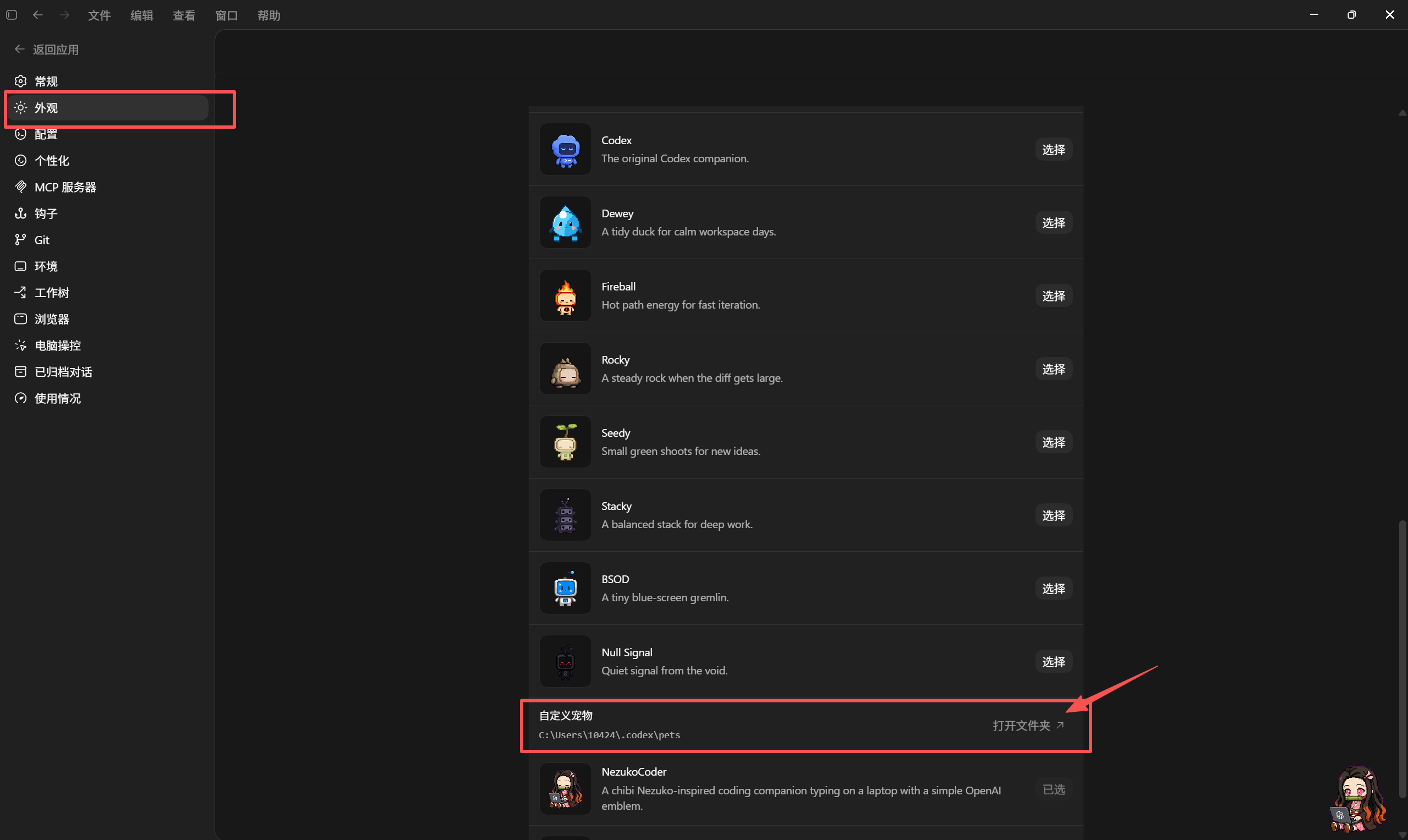
Task: Toggle the sidebar panel icon in title bar
Action: [12, 15]
